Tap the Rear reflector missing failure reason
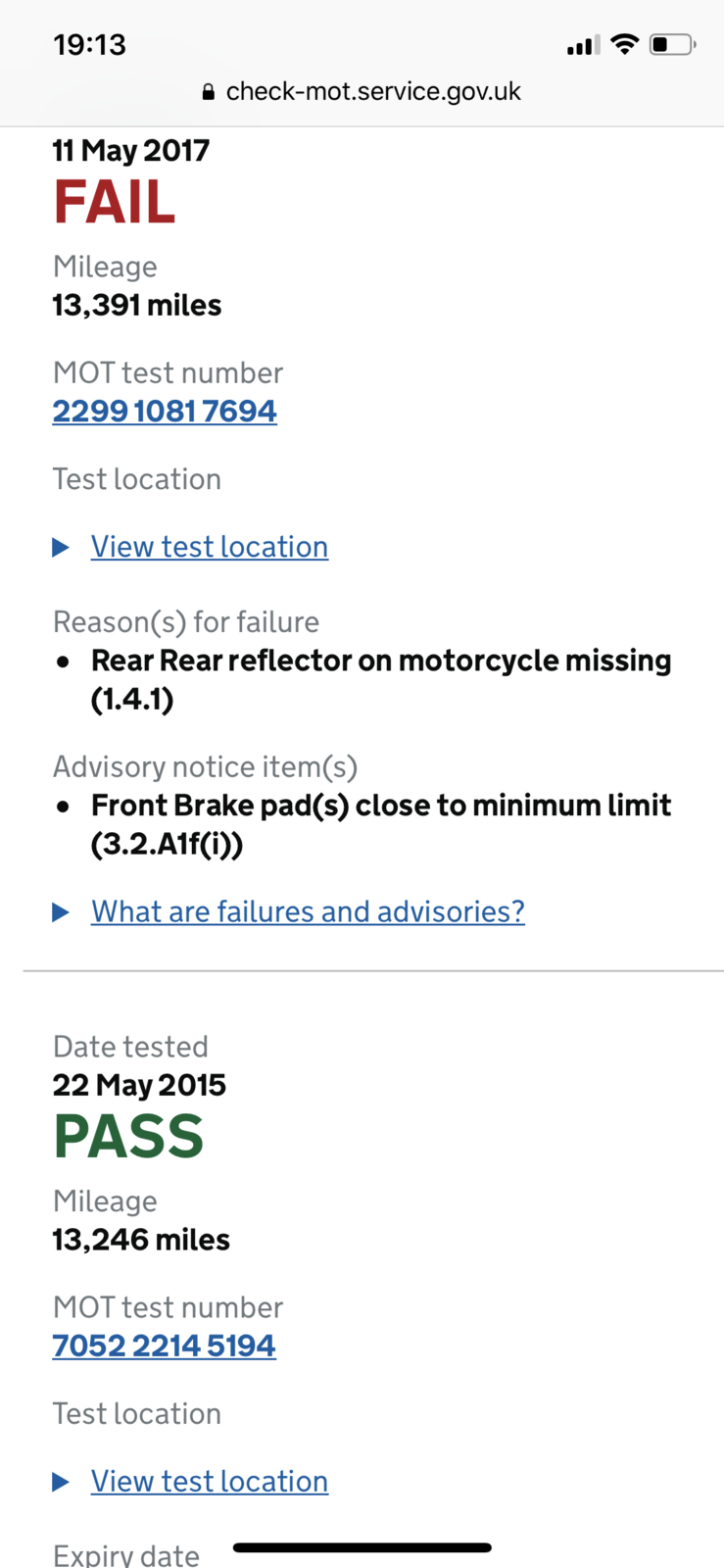724x1568 pixels. click(381, 680)
